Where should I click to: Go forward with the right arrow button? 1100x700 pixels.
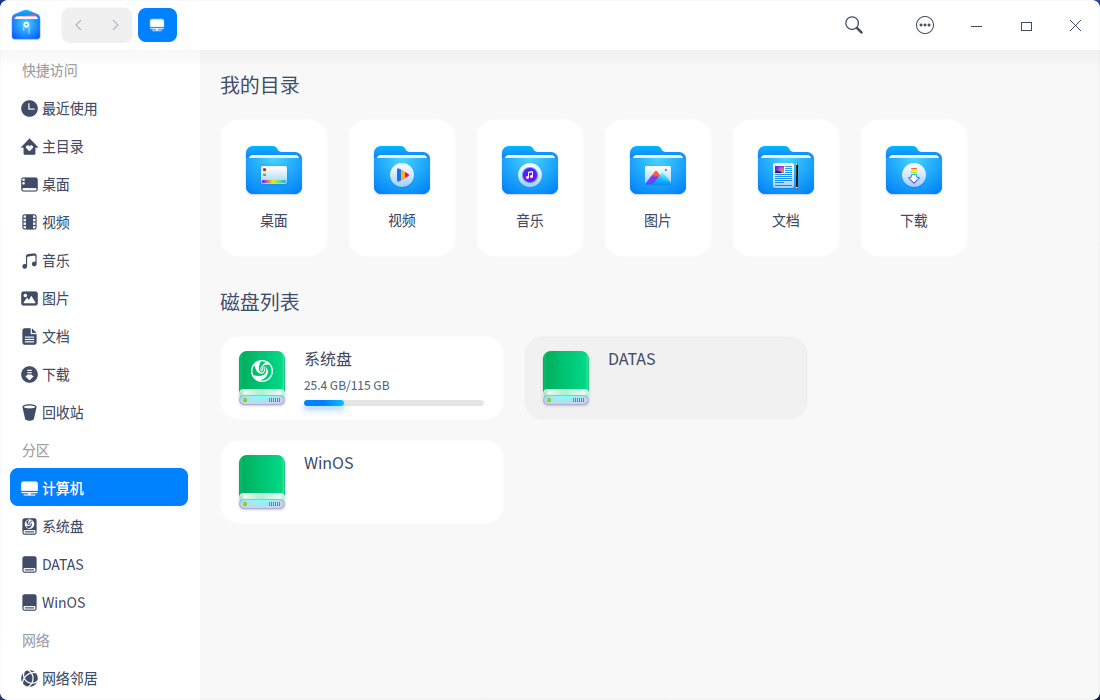tap(115, 25)
